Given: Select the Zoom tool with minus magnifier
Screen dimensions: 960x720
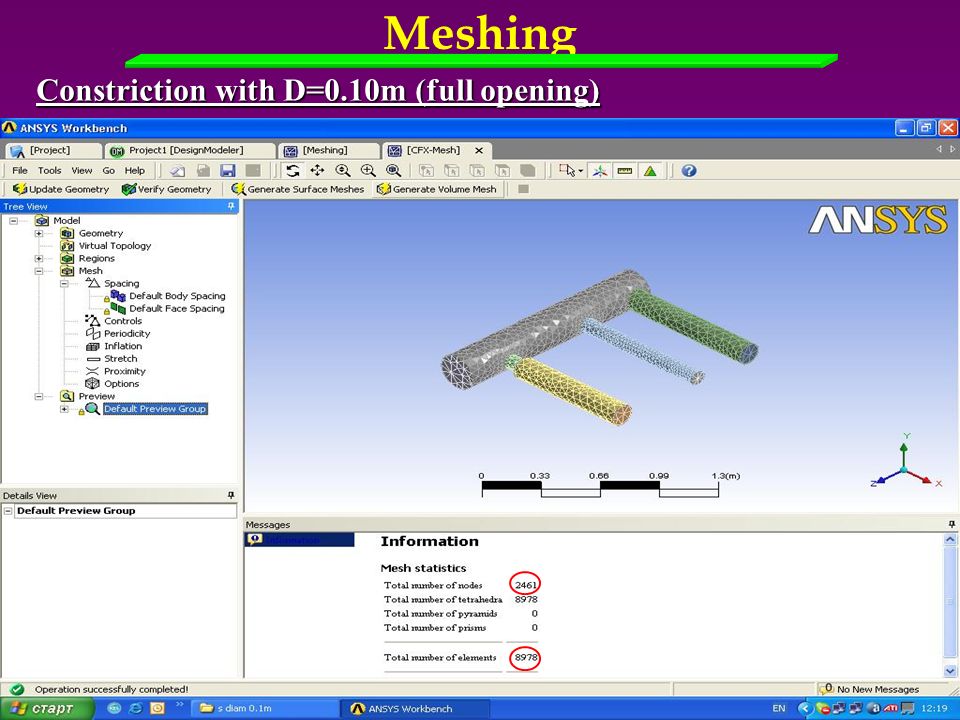Looking at the screenshot, I should 343,171.
